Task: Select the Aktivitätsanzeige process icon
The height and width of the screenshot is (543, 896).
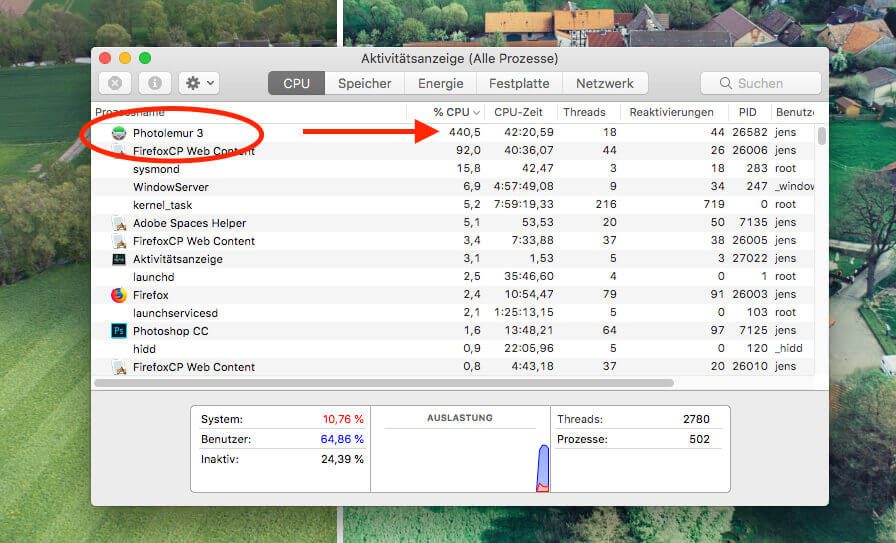Action: [119, 259]
